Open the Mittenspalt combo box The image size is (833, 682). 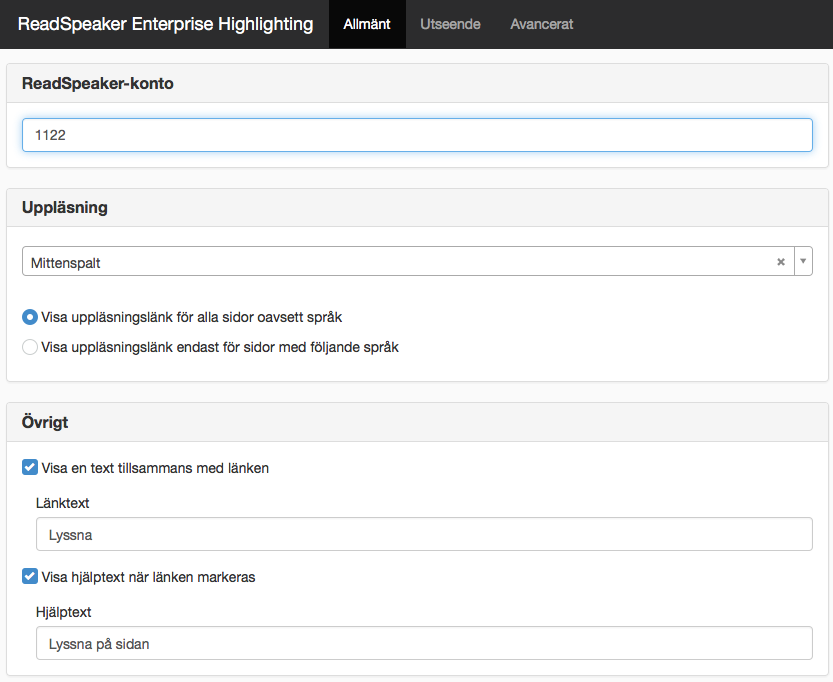point(417,261)
